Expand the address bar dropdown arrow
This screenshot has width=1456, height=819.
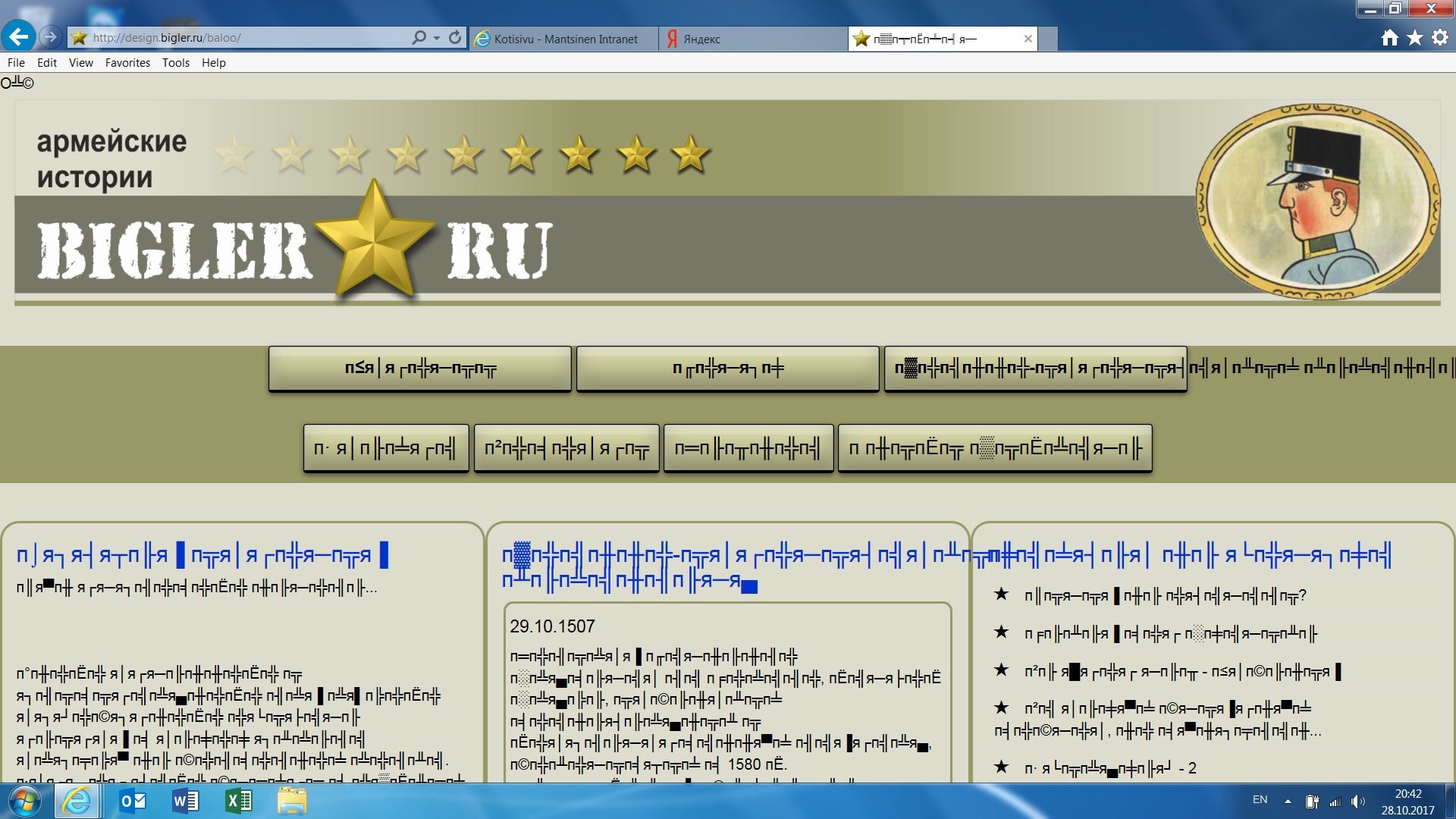coord(437,38)
